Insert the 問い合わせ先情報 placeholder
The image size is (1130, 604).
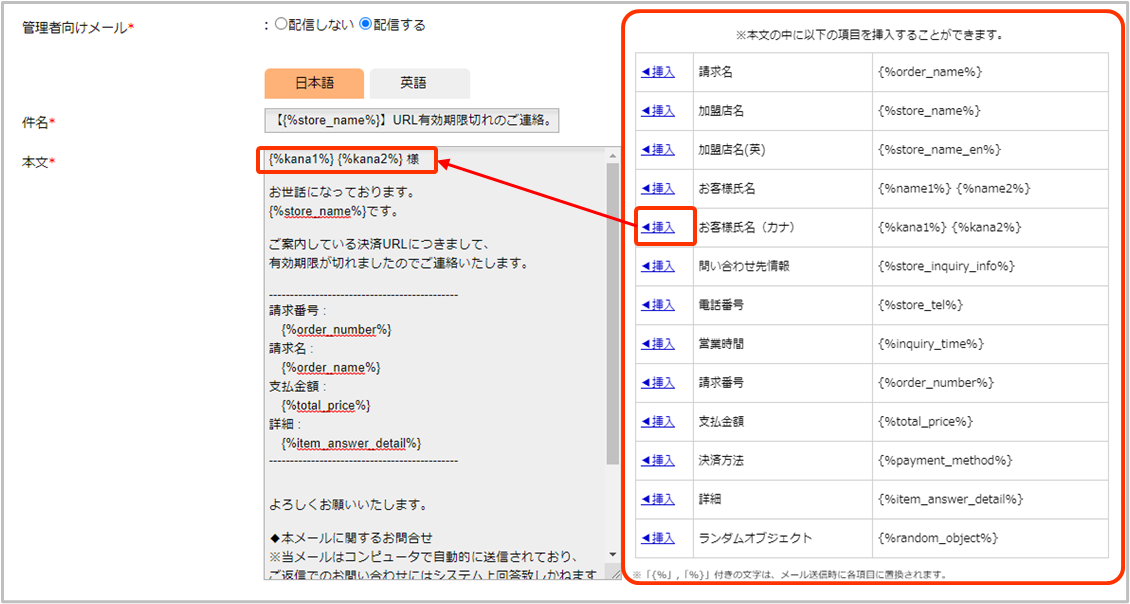tap(658, 266)
